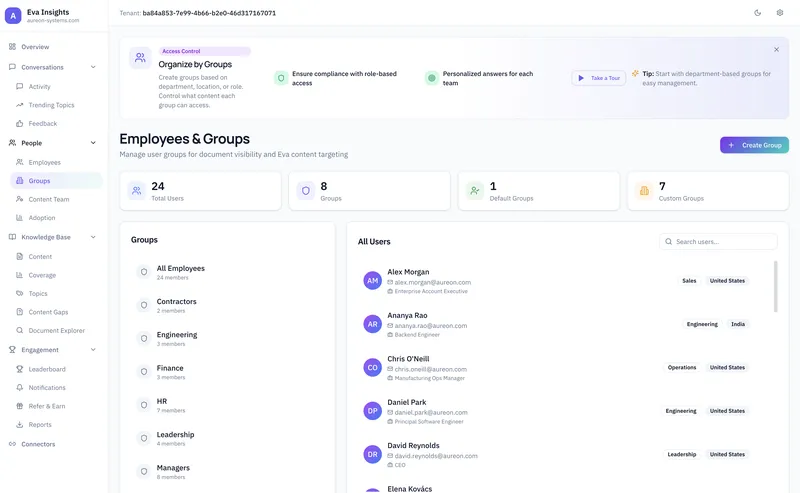Screen dimensions: 800x493
Task: Click Operations tag on Chris O'Neill
Action: 682,367
